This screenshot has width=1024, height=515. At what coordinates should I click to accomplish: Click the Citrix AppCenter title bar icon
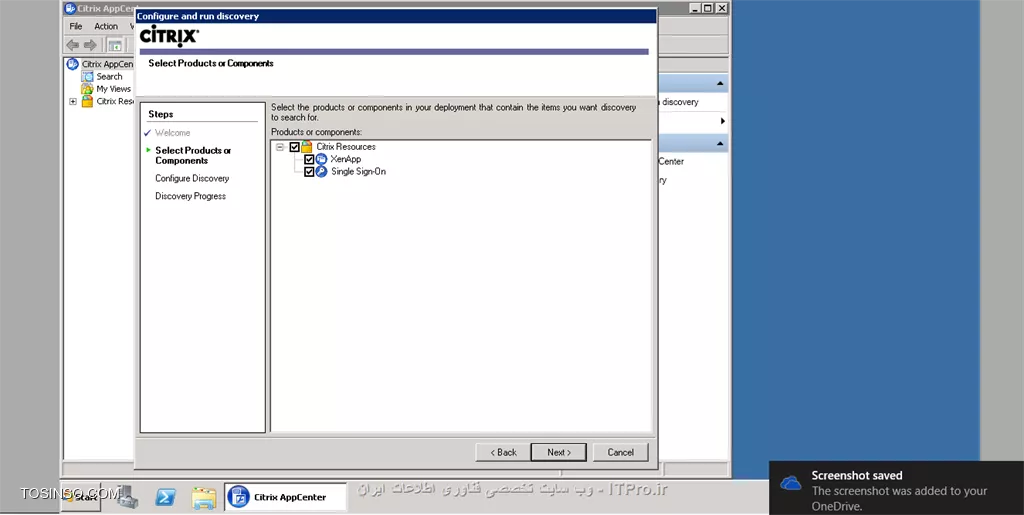pos(71,8)
